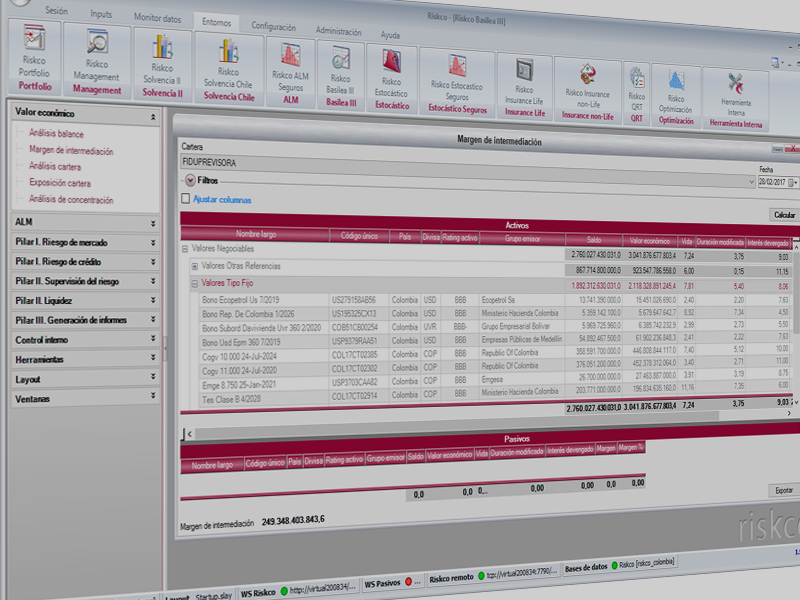Sort Activos by Rating activo column header
The image size is (800, 600).
tap(460, 237)
